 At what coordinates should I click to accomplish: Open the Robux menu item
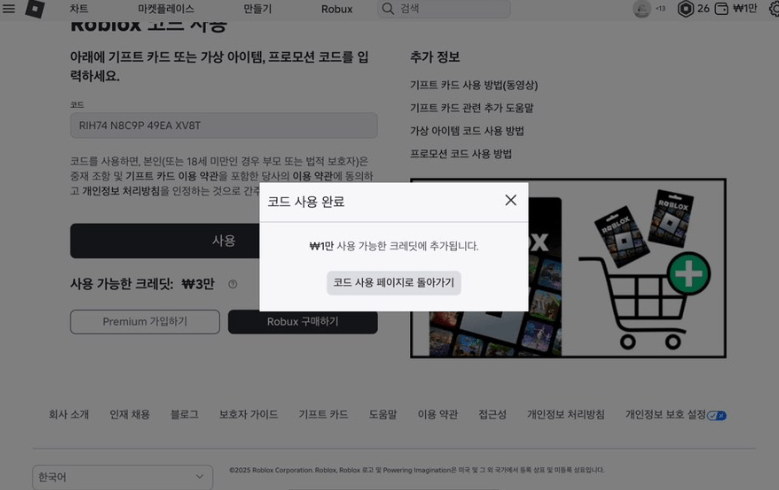(x=336, y=9)
